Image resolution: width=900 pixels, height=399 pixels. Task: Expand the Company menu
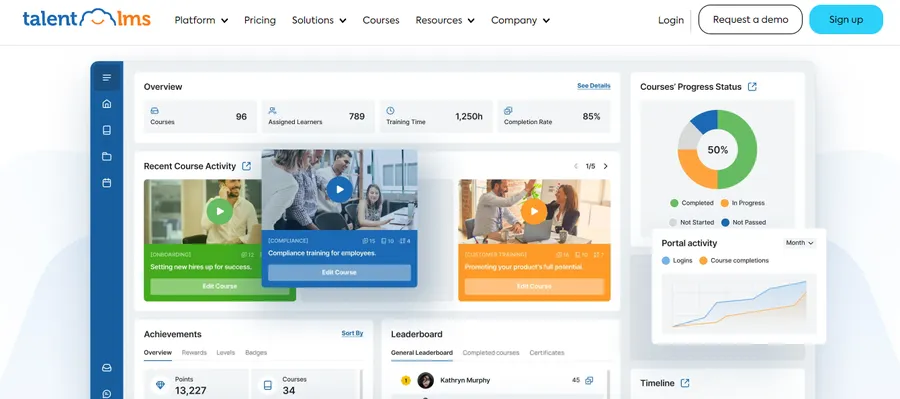click(521, 20)
